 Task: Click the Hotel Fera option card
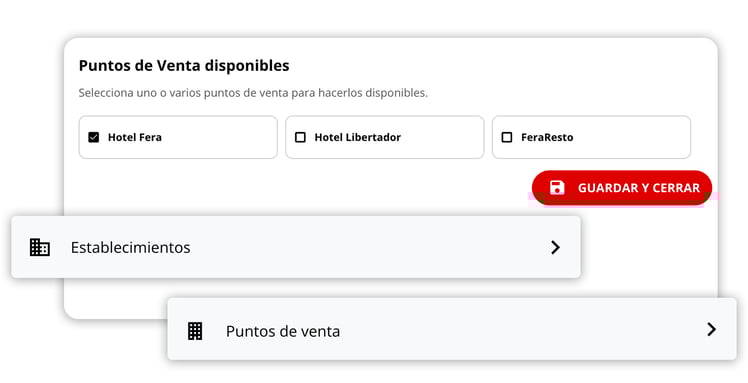point(178,137)
